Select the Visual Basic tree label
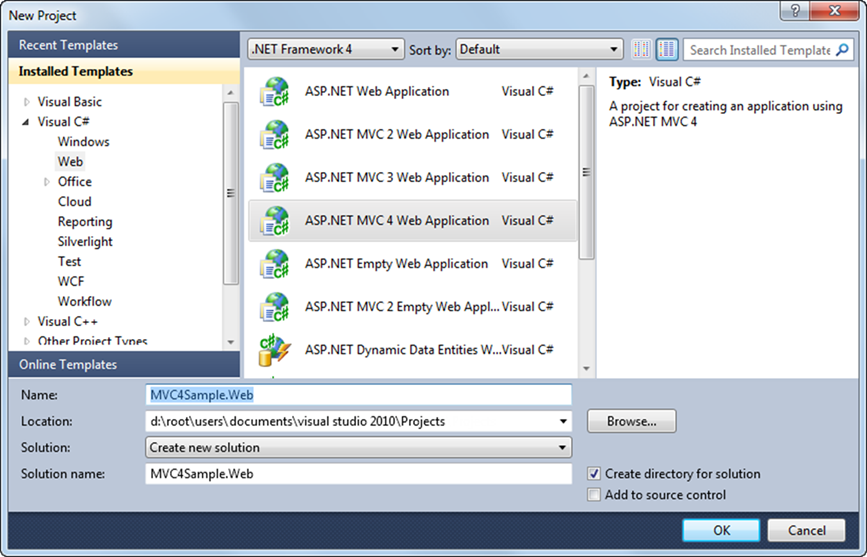The width and height of the screenshot is (867, 557). coord(70,102)
